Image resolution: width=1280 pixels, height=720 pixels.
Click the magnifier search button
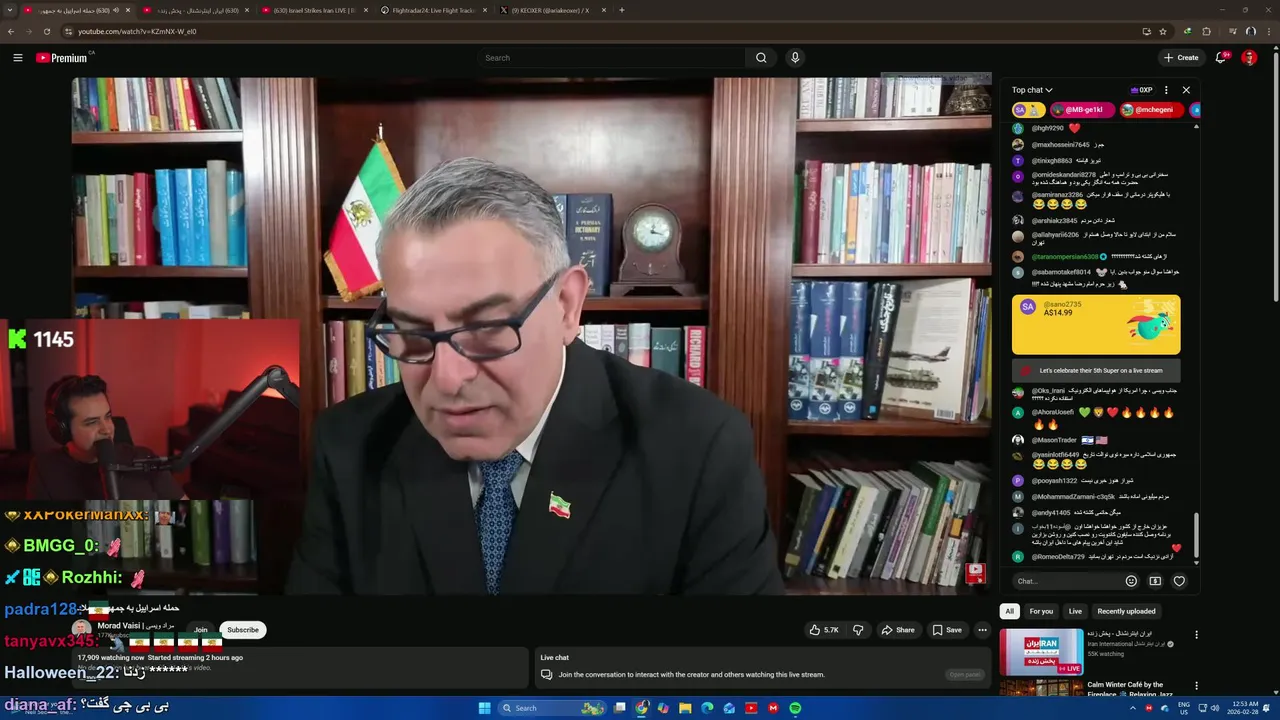(761, 58)
